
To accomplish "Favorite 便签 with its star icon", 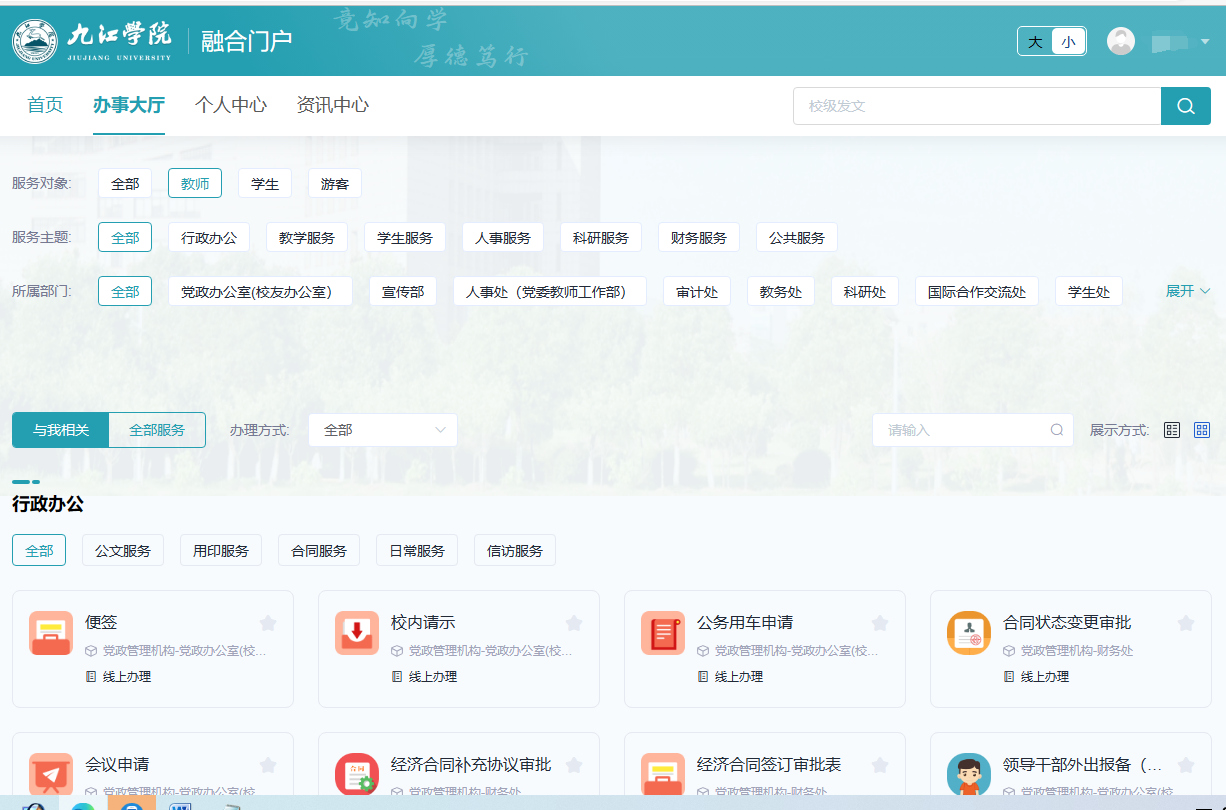I will click(268, 623).
